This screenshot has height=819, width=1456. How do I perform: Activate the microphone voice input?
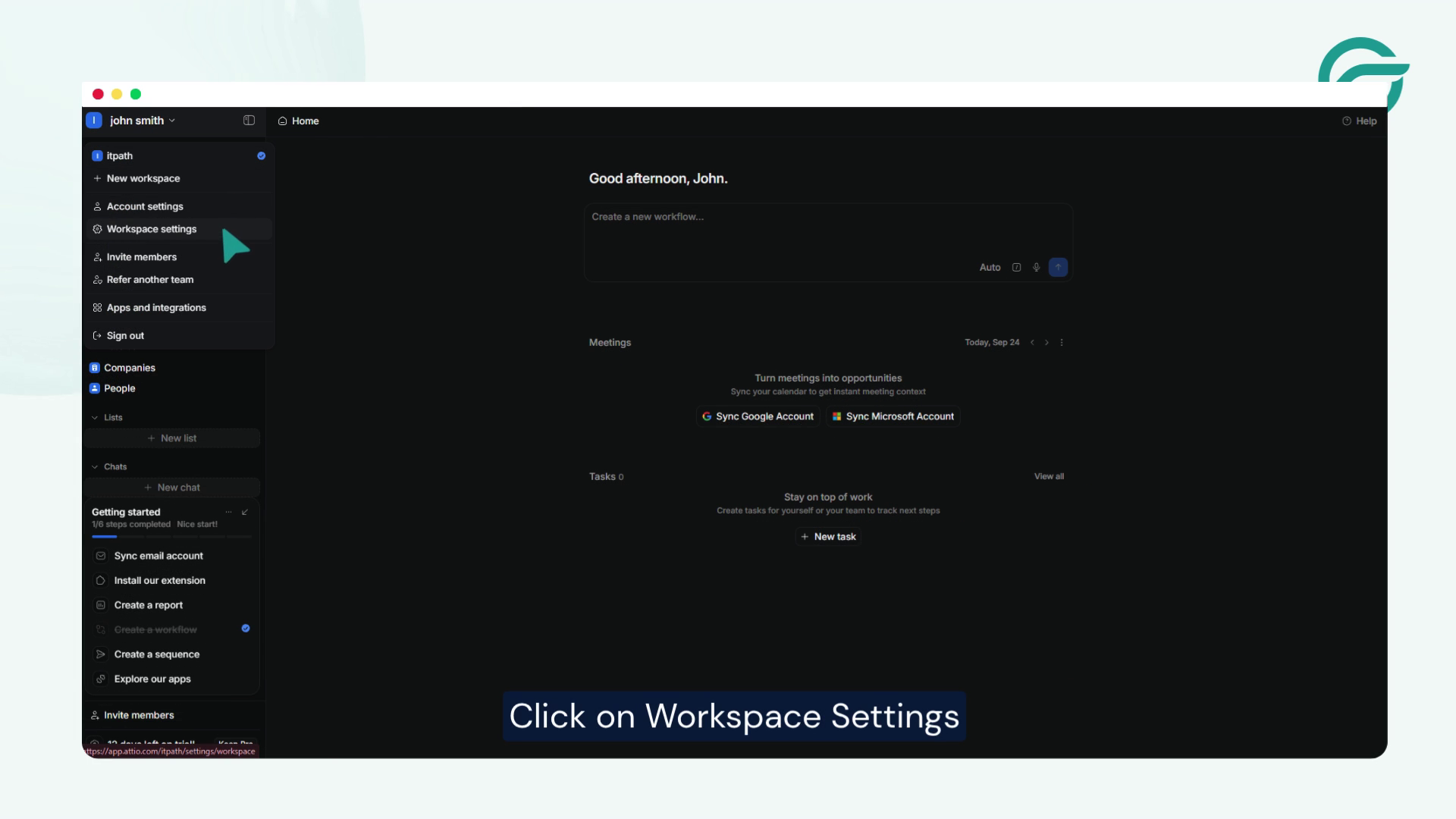click(1036, 268)
